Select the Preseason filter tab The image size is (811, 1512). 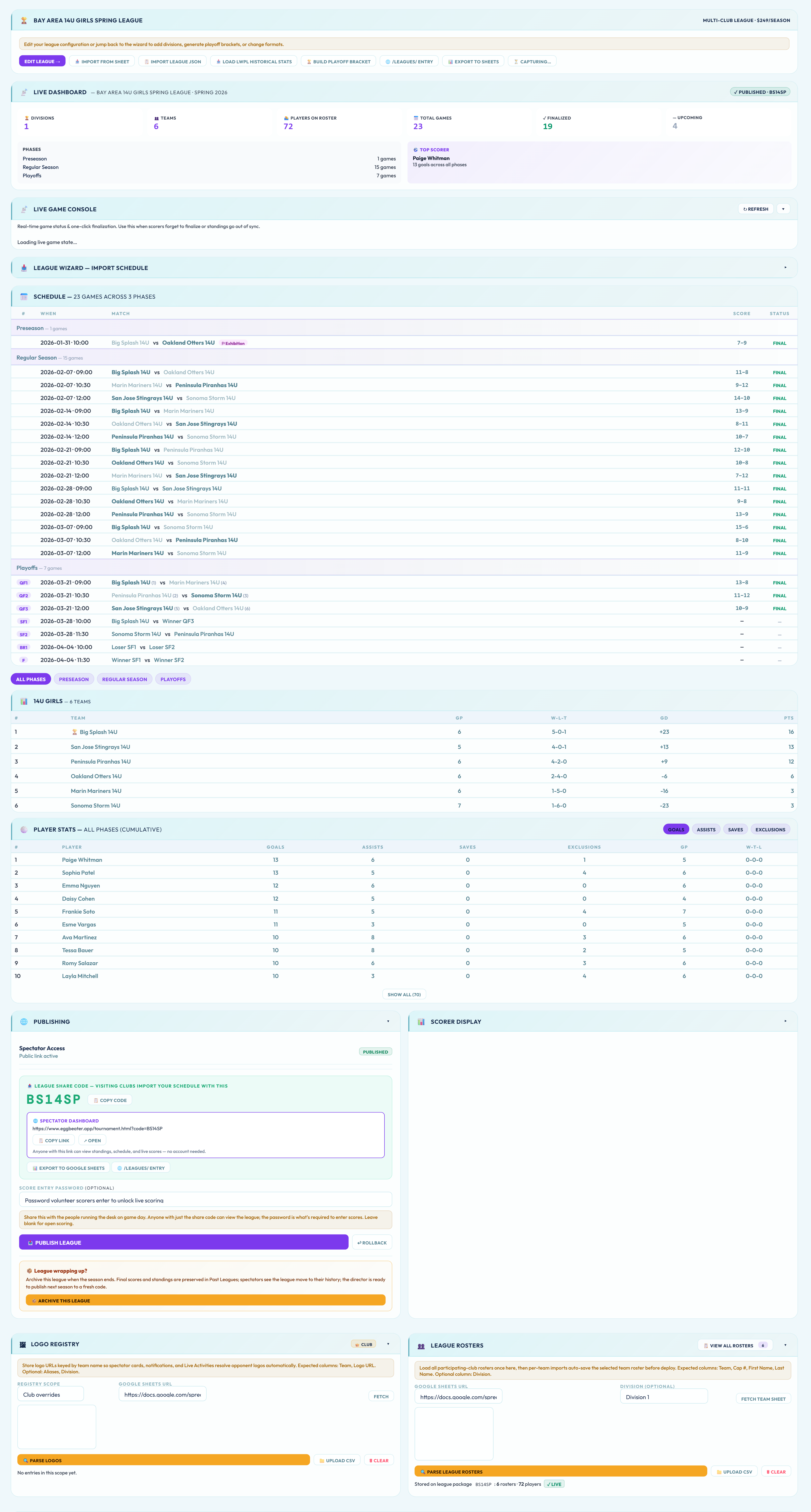click(74, 679)
